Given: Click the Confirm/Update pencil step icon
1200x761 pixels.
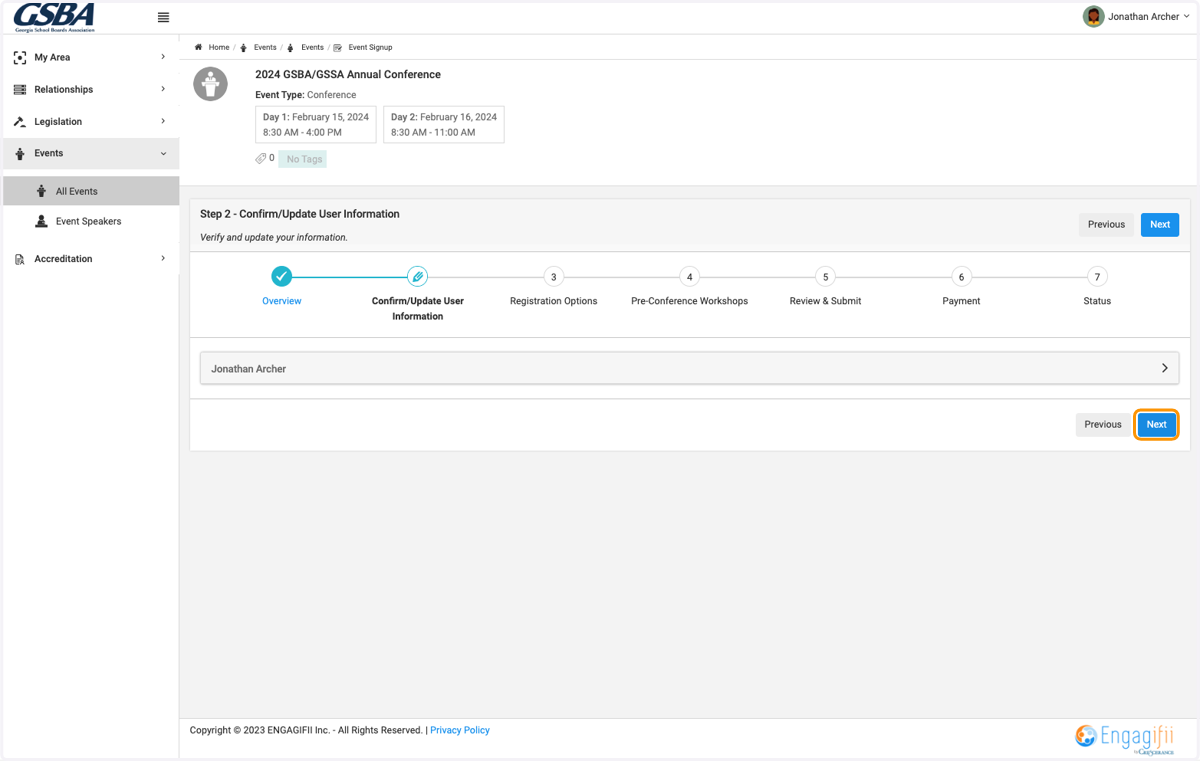Looking at the screenshot, I should [418, 276].
